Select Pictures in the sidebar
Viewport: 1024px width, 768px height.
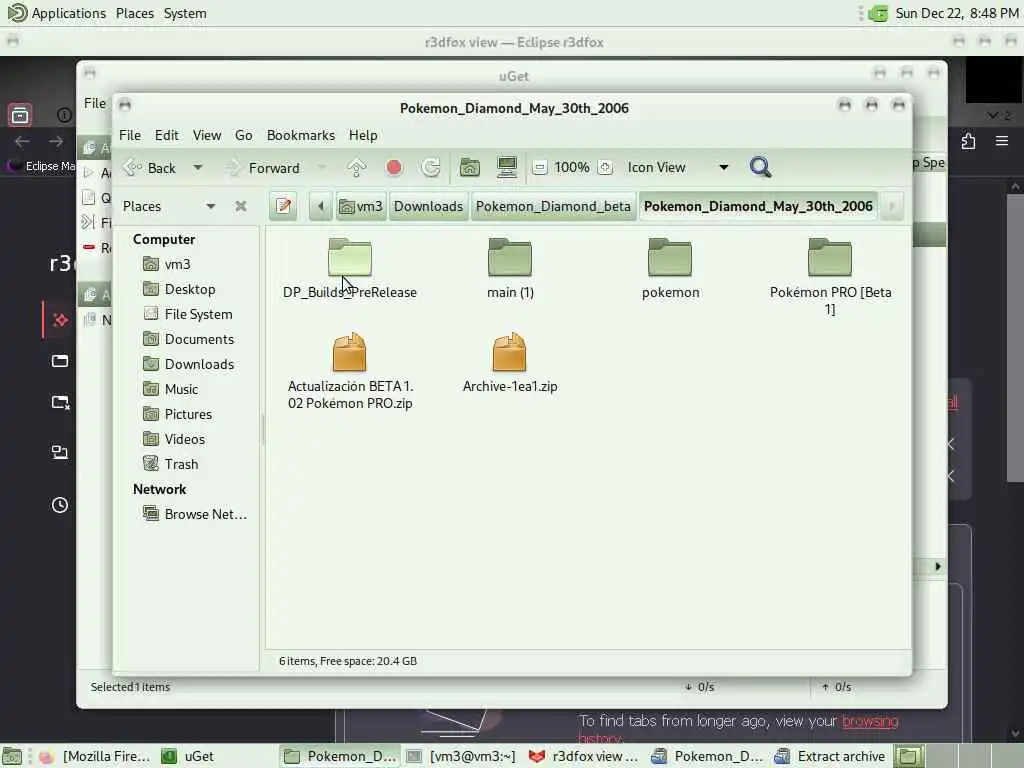point(188,414)
